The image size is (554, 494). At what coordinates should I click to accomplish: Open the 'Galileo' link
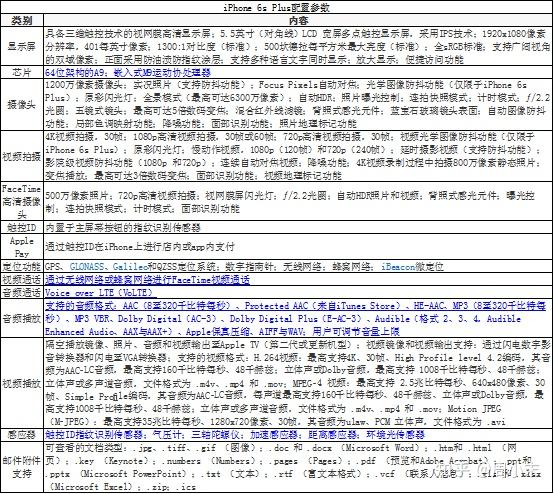pos(130,266)
